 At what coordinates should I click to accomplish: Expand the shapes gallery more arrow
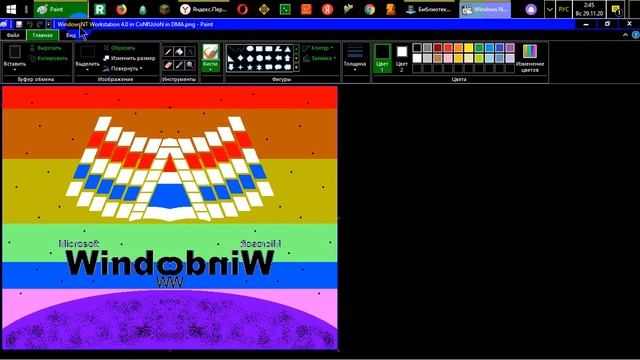(x=296, y=67)
